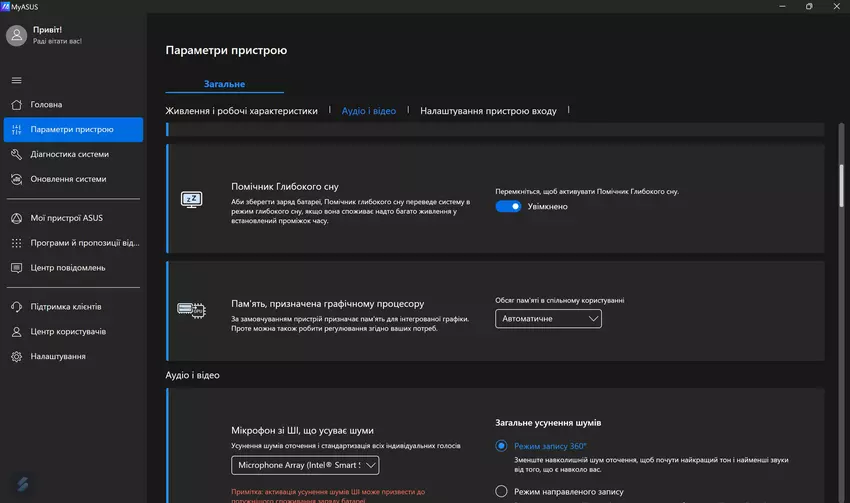Open Налаштування пристрою входу section
The width and height of the screenshot is (850, 503).
(x=488, y=111)
